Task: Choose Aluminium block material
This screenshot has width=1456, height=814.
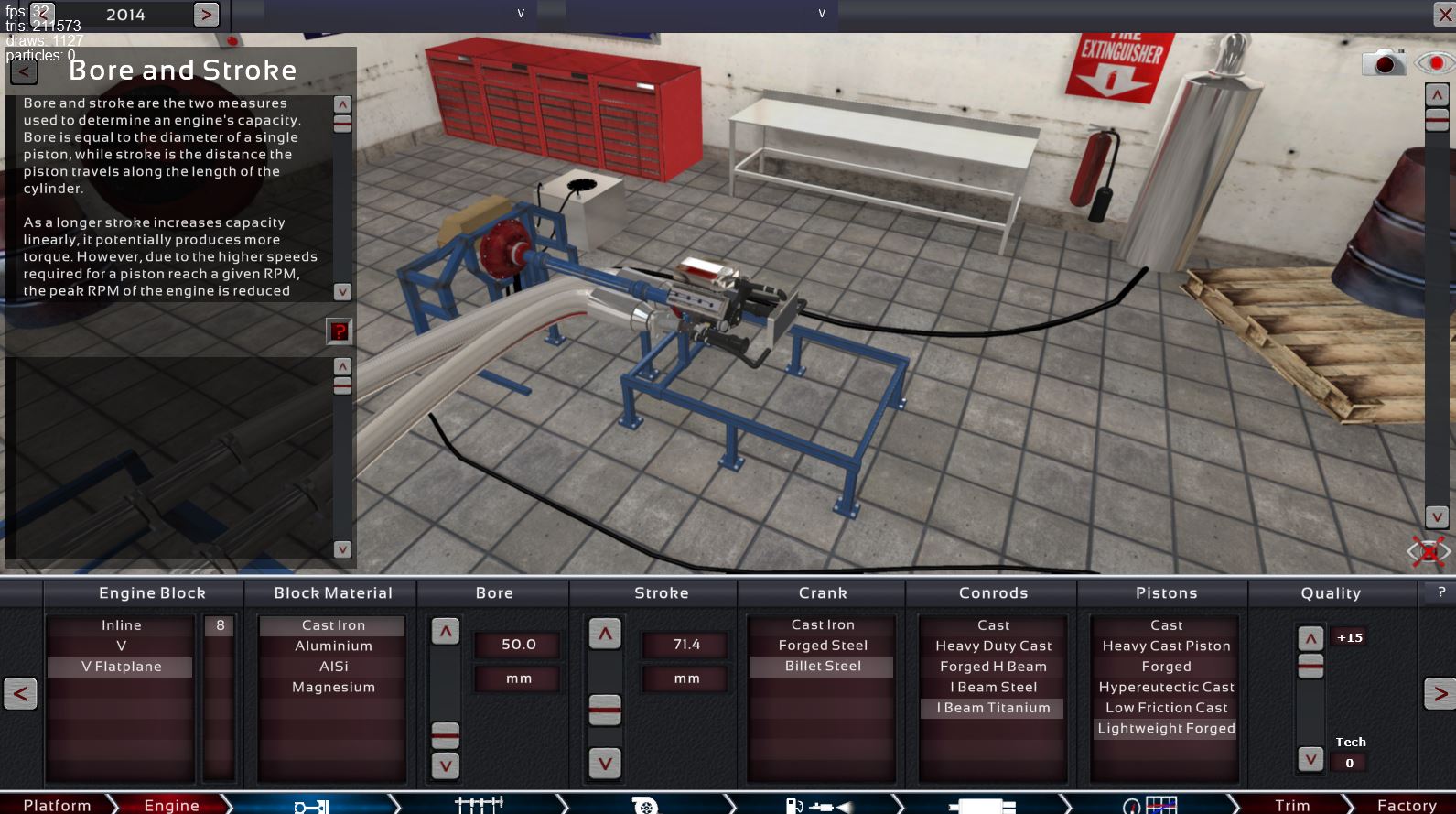Action: pyautogui.click(x=333, y=646)
